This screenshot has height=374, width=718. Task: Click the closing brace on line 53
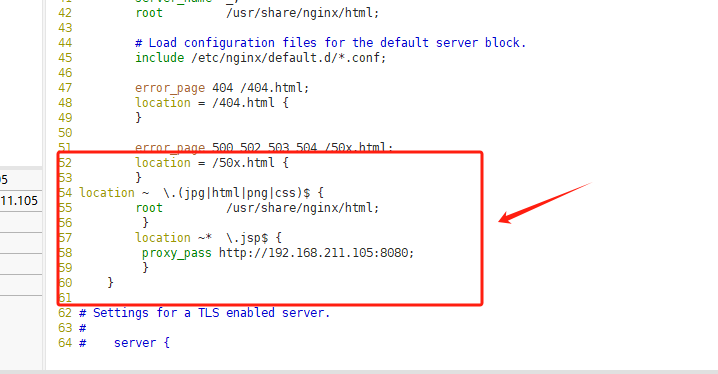click(x=138, y=178)
